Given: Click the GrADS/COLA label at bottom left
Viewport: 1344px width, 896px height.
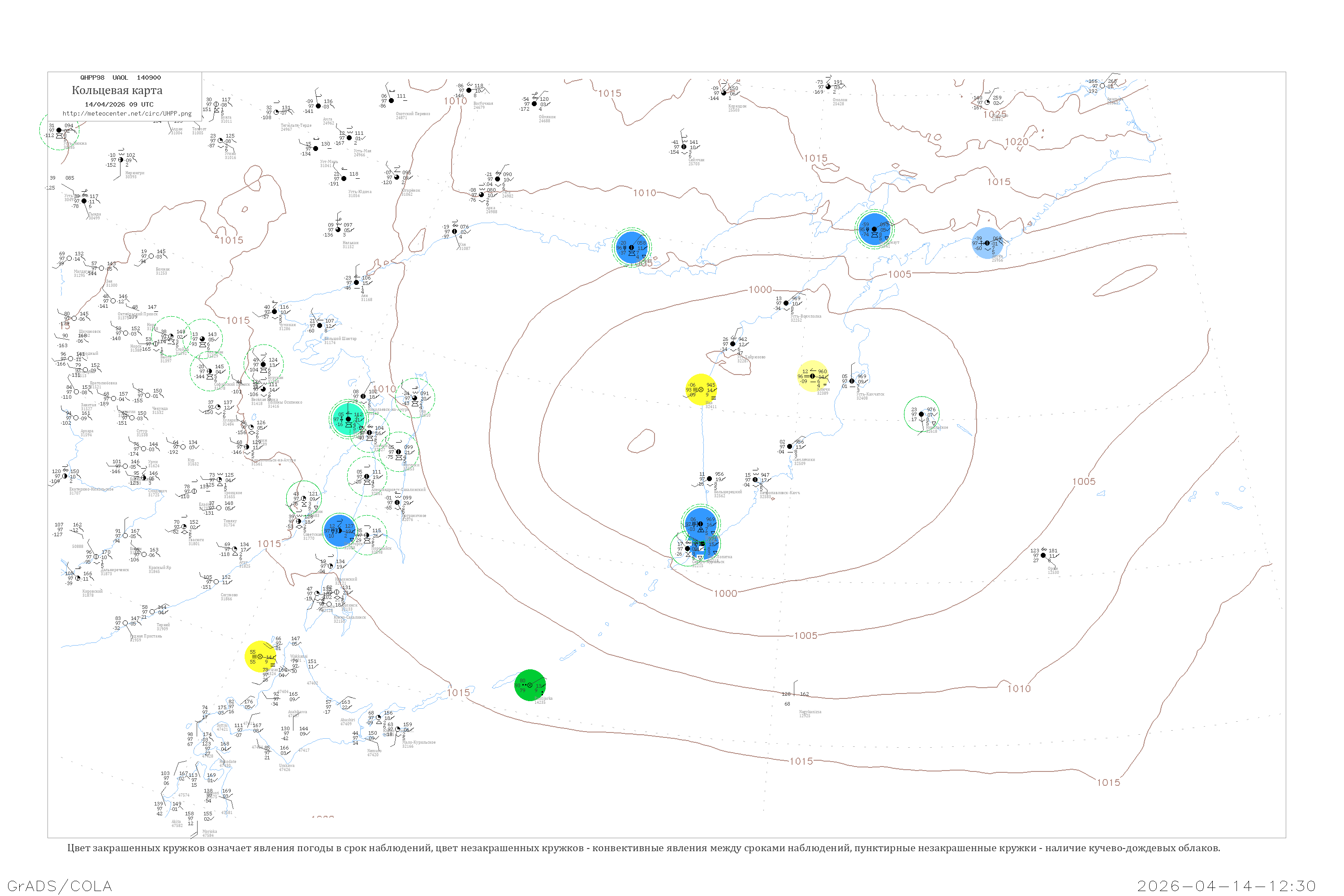Looking at the screenshot, I should (x=60, y=886).
